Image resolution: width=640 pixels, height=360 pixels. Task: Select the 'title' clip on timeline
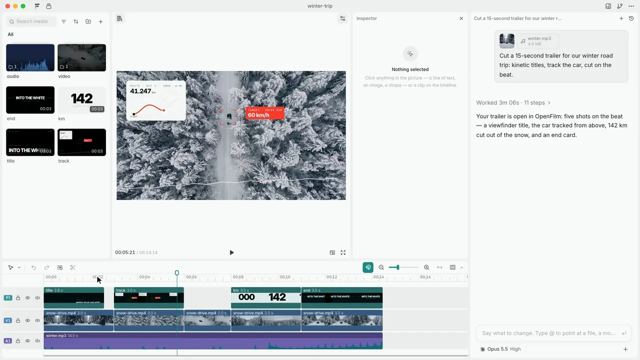pos(74,298)
